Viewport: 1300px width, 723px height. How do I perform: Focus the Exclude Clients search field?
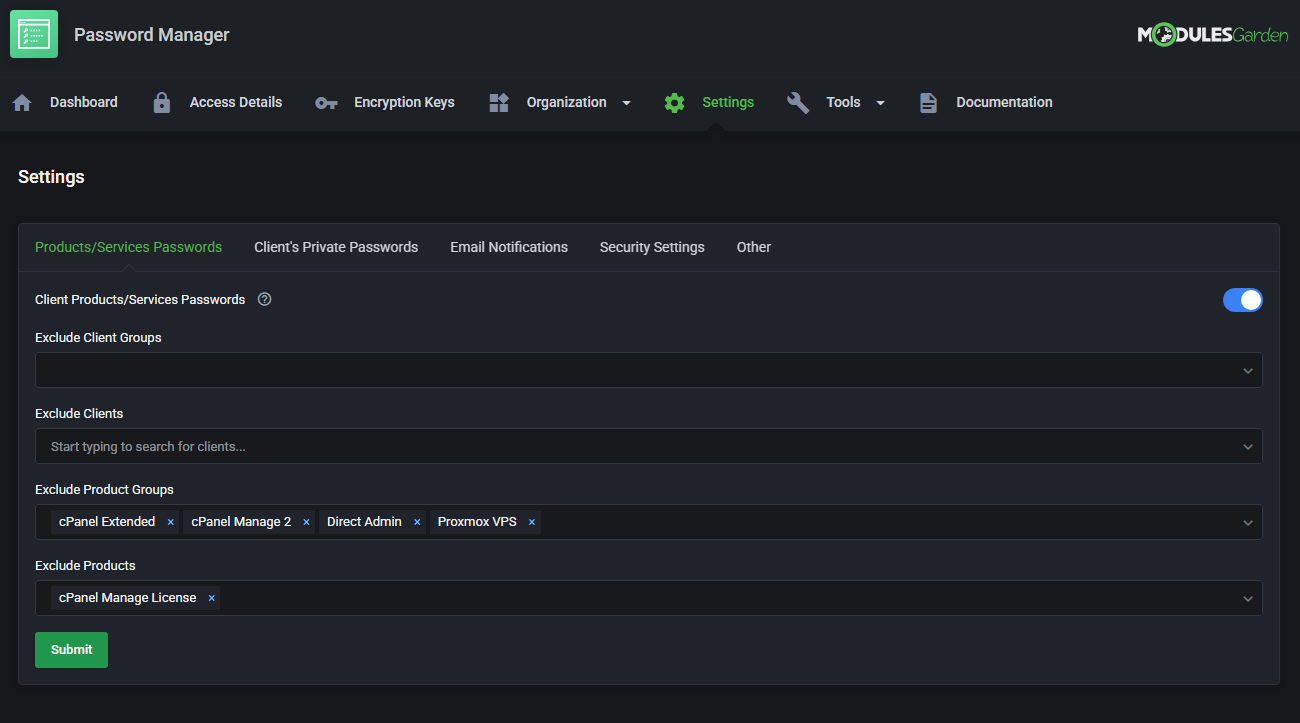649,446
